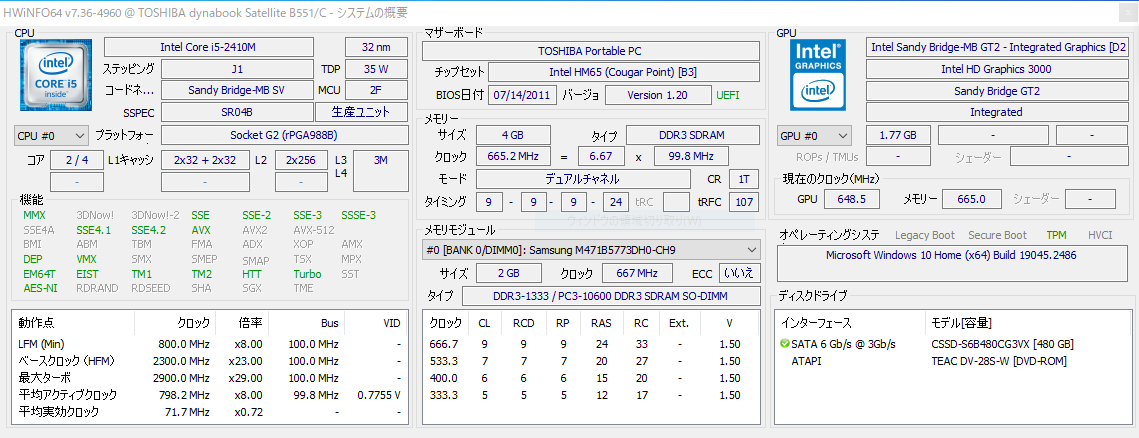Select the Sandy Bridge-MB SV codename field
Image resolution: width=1139 pixels, height=438 pixels.
point(238,90)
